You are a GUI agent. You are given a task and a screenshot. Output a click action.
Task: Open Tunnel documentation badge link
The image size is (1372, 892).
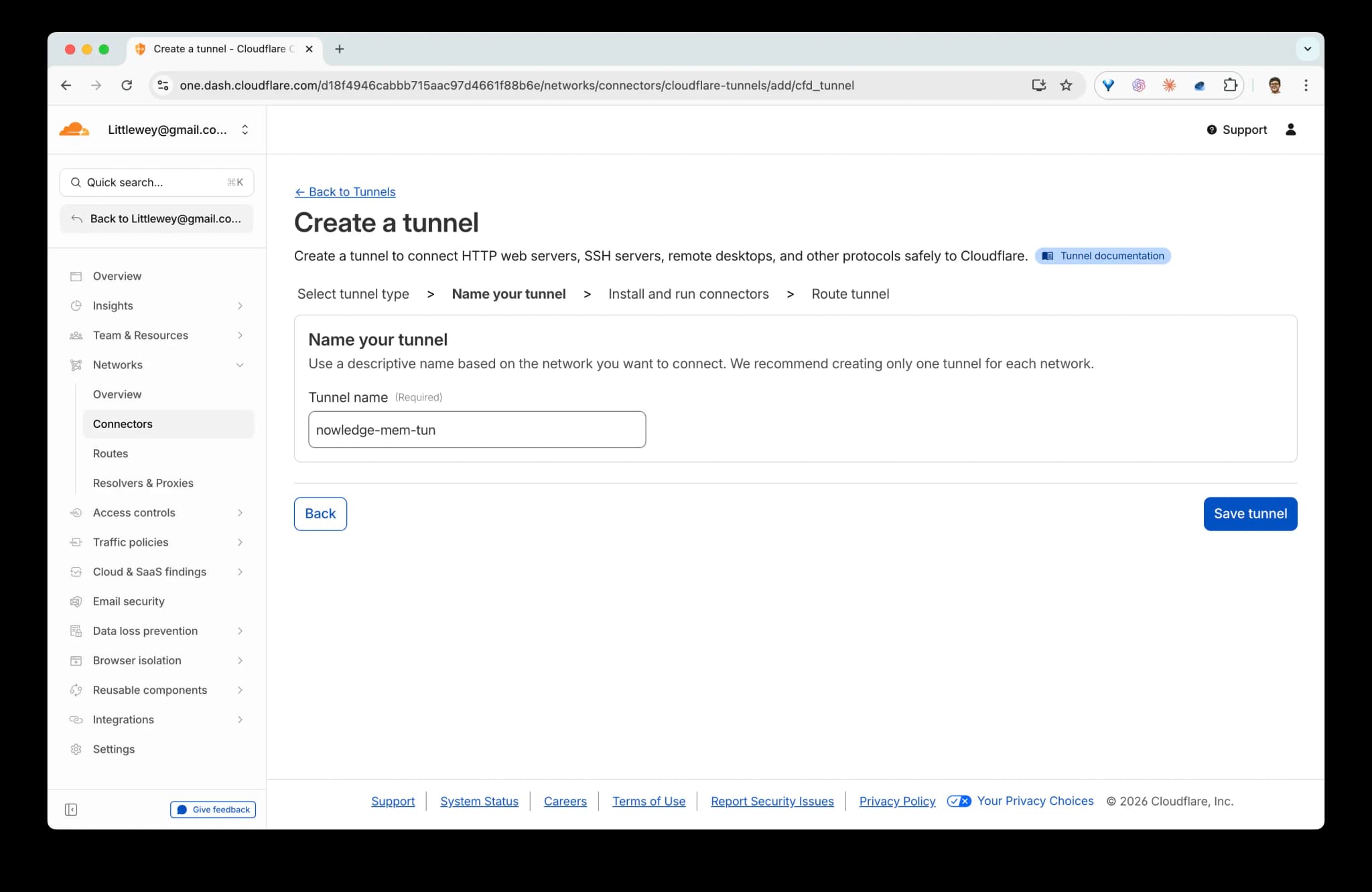click(1102, 256)
